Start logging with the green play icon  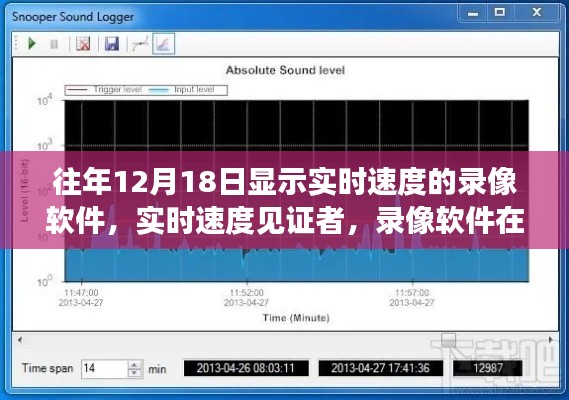click(x=32, y=44)
